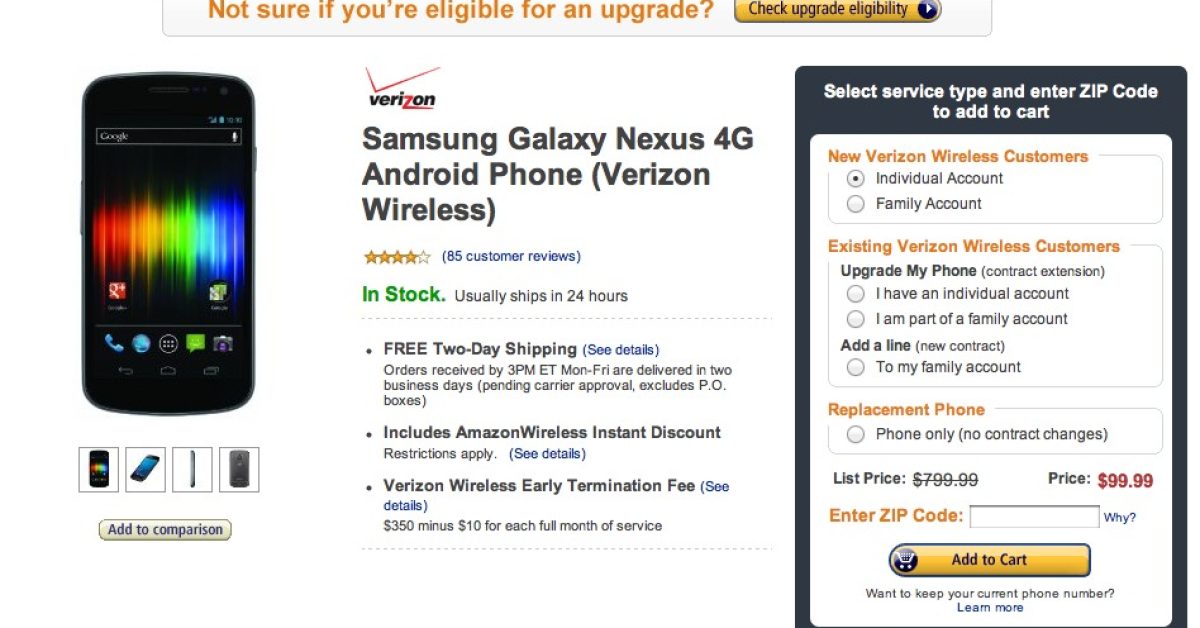Choose the Family Account option
The height and width of the screenshot is (628, 1200).
pos(856,204)
